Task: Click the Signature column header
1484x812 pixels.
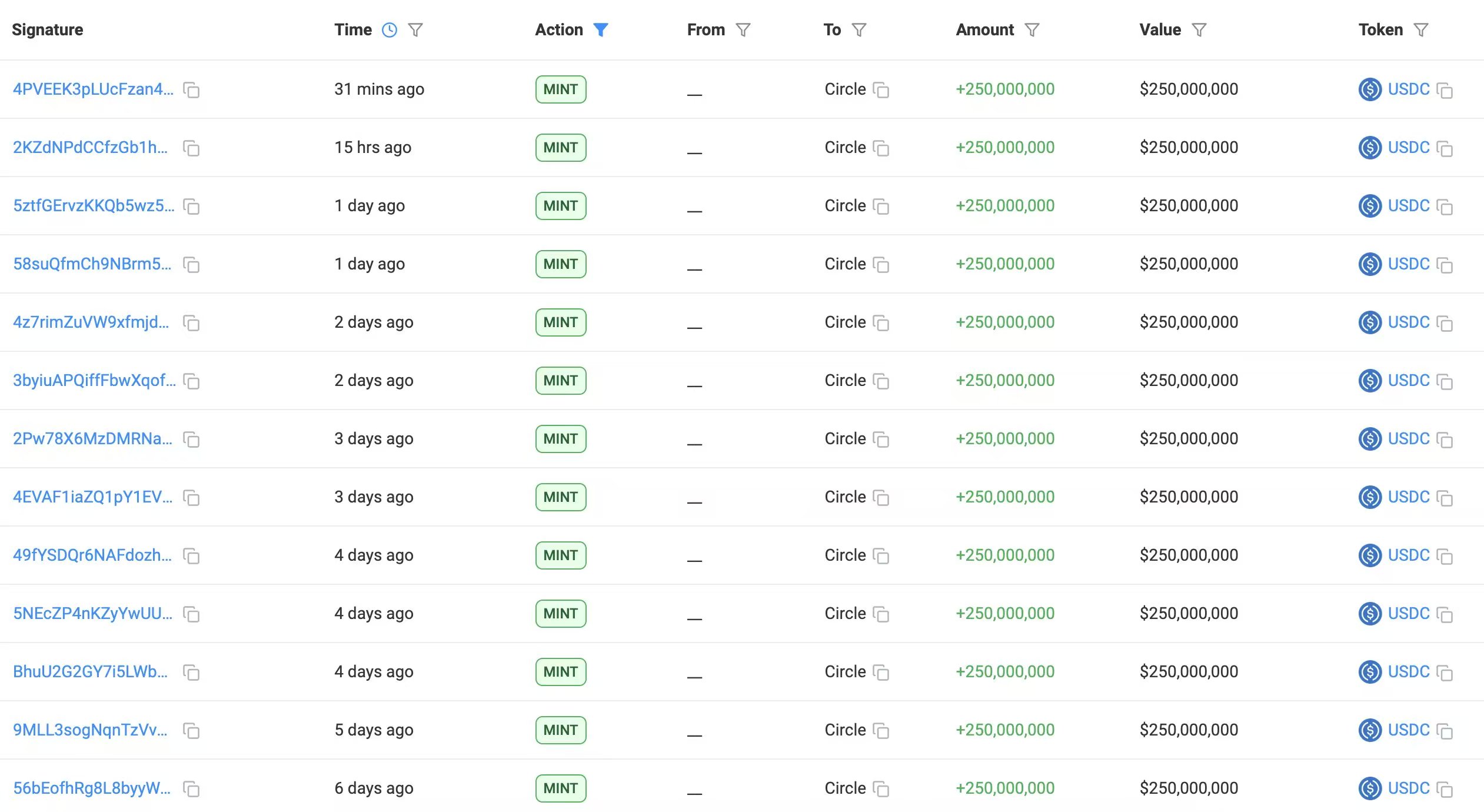Action: pos(48,30)
